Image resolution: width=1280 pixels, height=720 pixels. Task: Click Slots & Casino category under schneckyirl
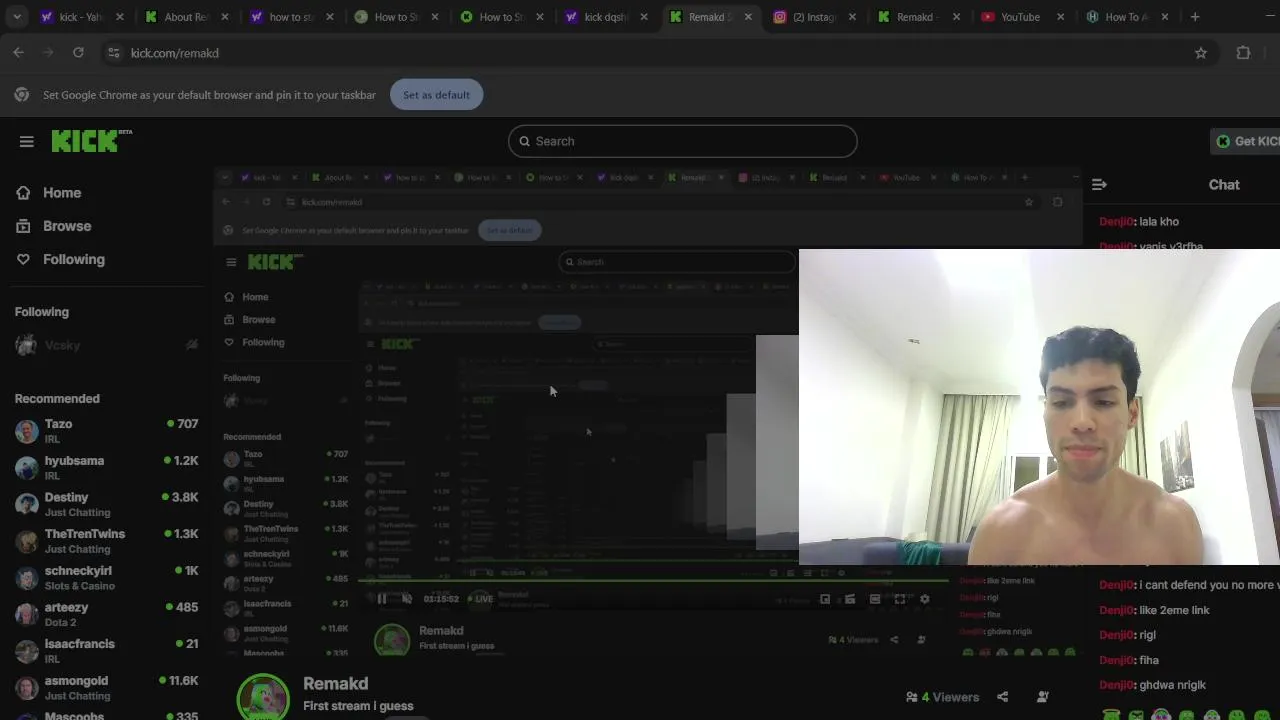tap(80, 586)
